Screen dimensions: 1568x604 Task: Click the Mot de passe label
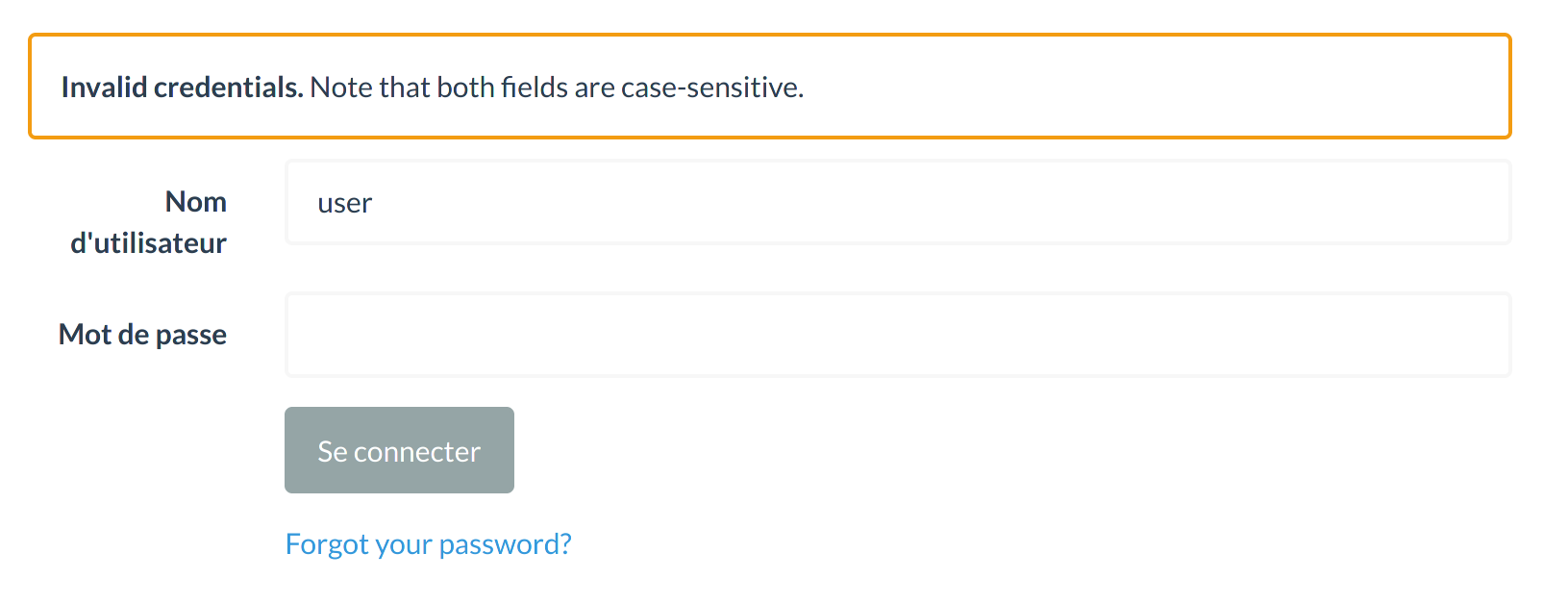pos(141,334)
